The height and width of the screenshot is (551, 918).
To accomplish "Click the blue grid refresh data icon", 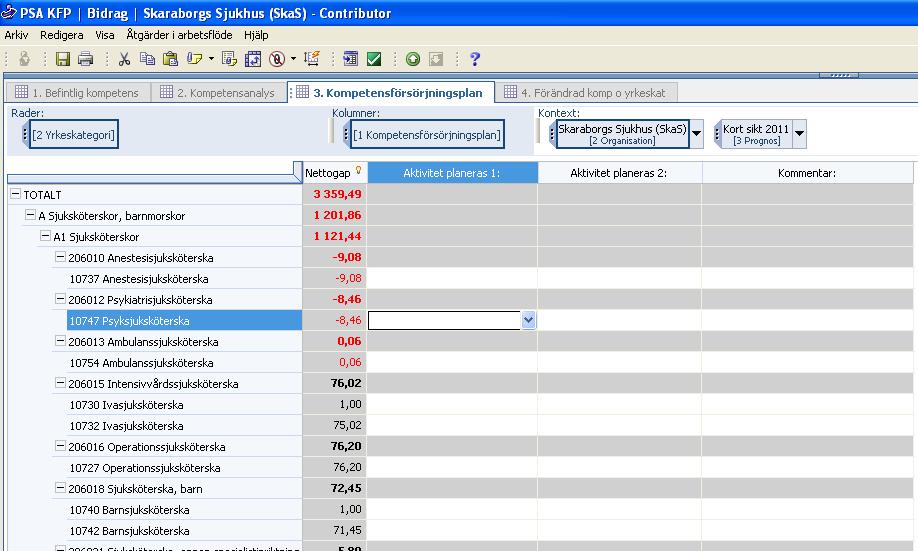I will (253, 59).
